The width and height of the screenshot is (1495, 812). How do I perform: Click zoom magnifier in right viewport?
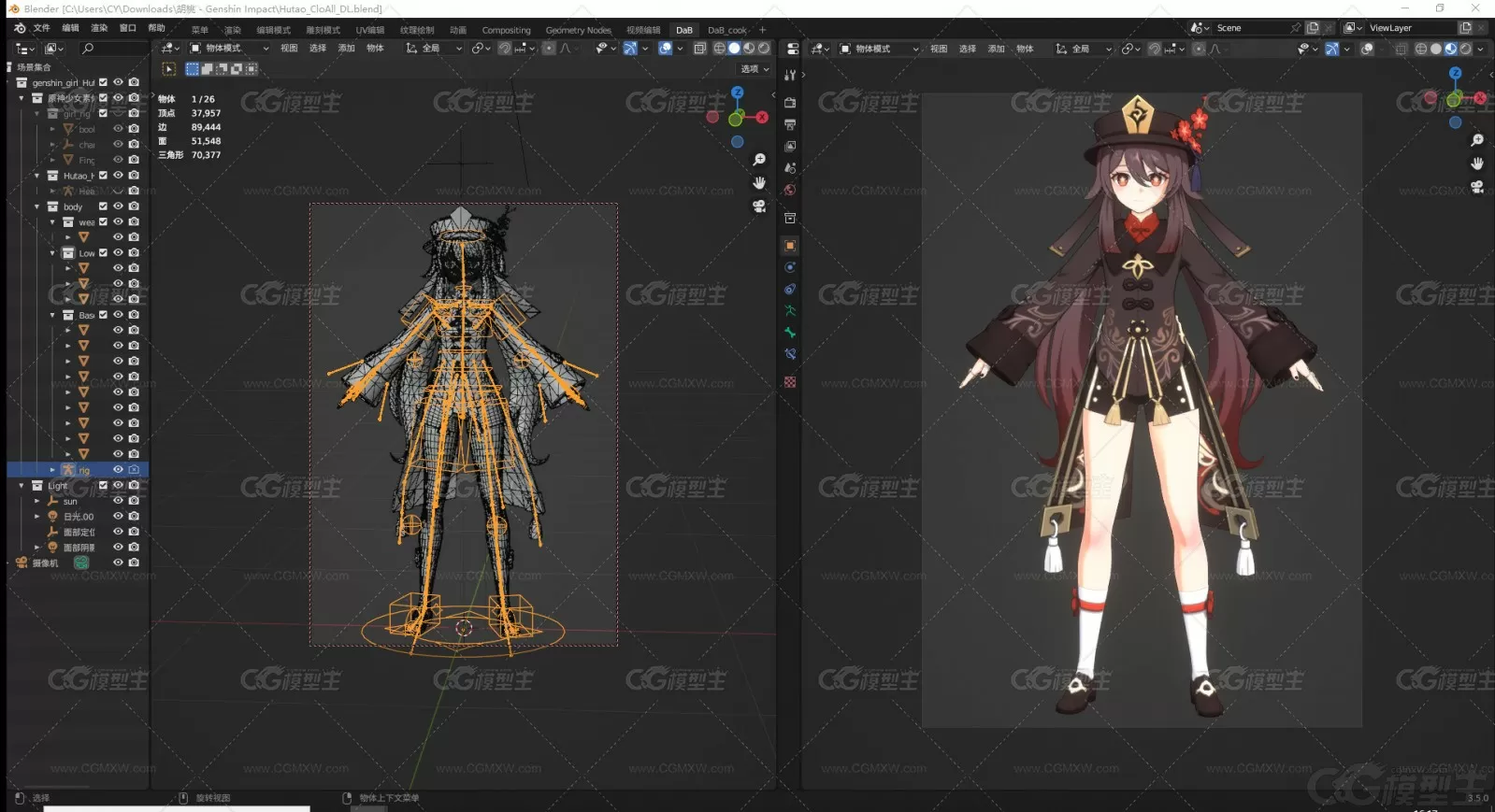(x=1477, y=140)
